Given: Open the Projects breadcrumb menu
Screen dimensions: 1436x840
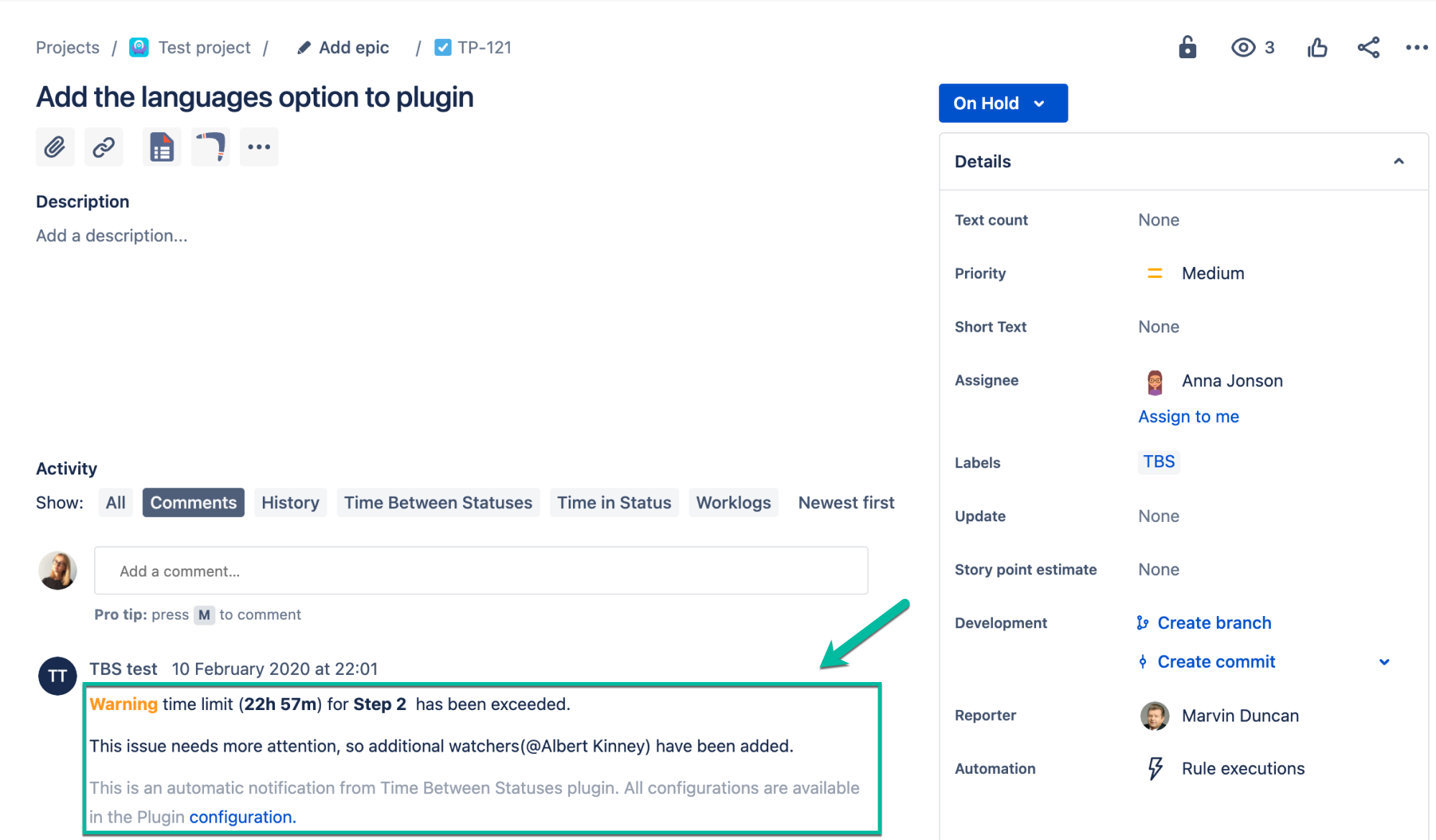Looking at the screenshot, I should (x=67, y=47).
